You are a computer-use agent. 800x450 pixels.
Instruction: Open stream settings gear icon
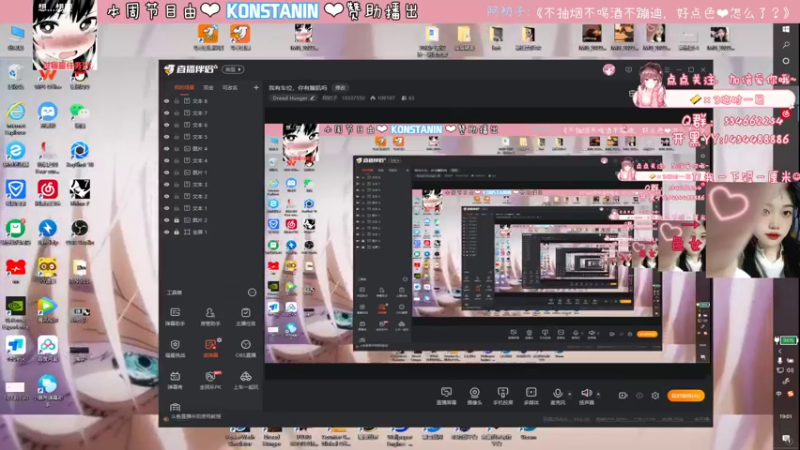655,395
